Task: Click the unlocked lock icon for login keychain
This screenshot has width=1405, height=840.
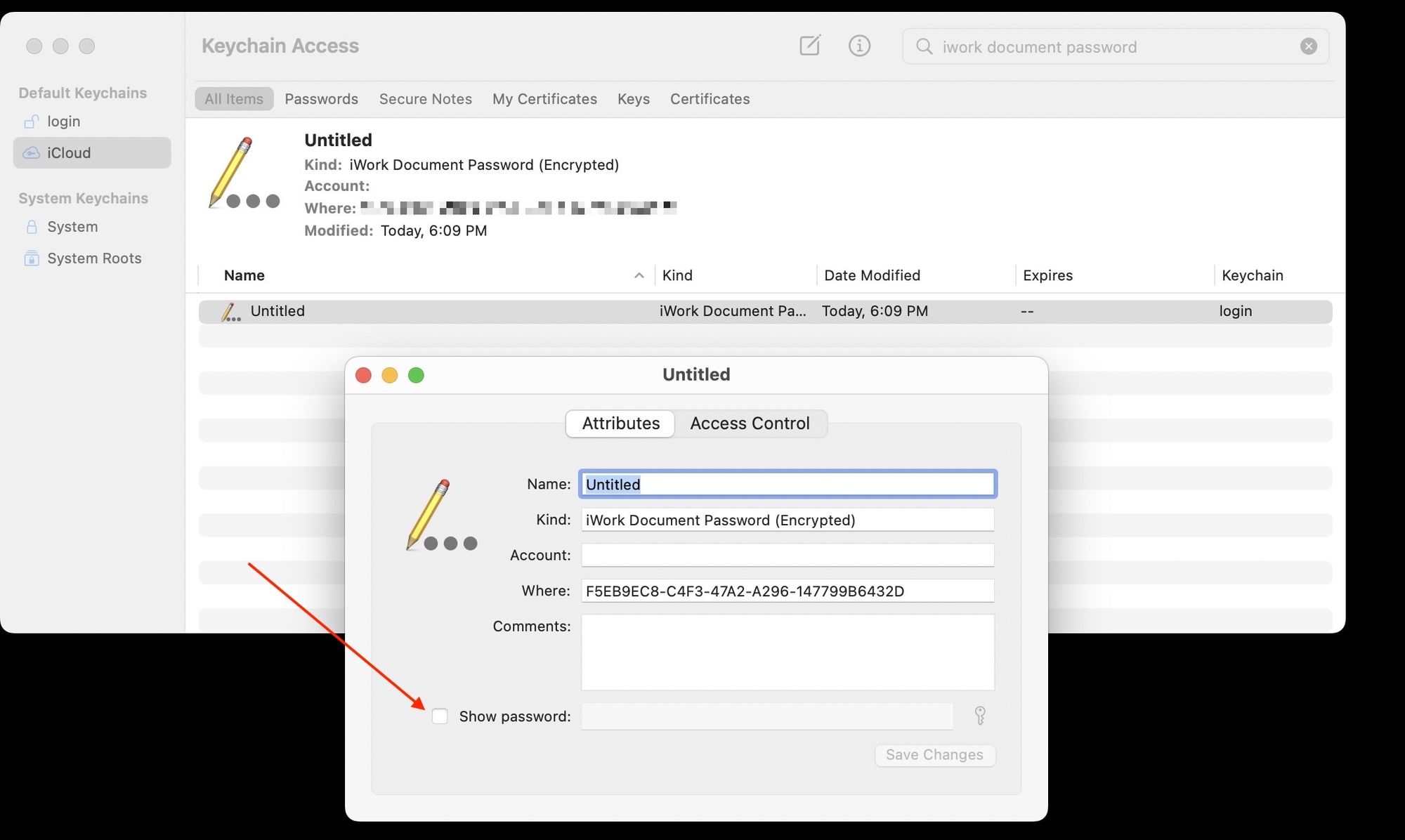Action: pyautogui.click(x=31, y=121)
